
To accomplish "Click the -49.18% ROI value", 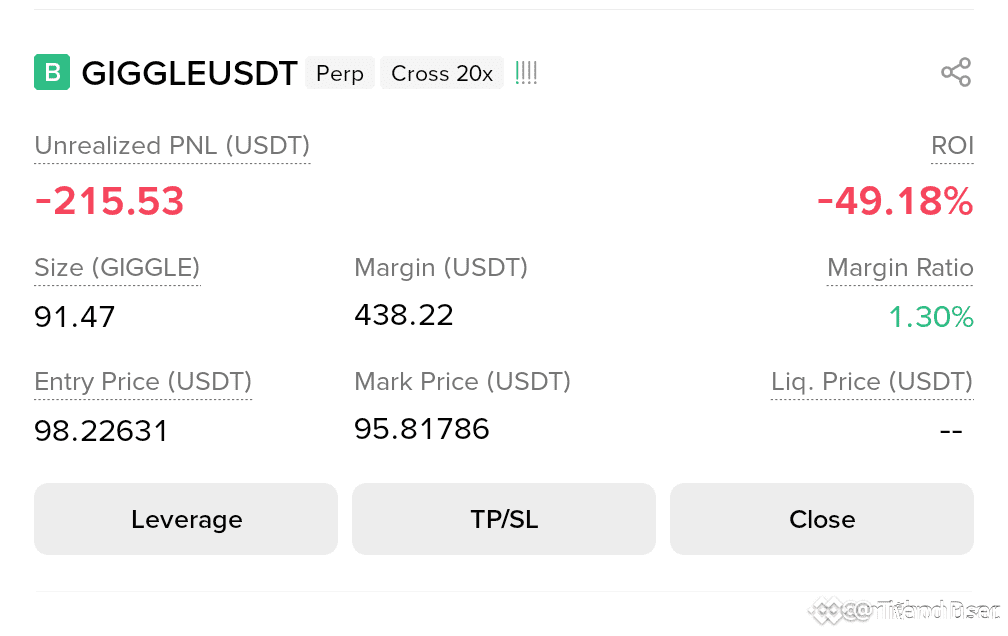I will pyautogui.click(x=895, y=201).
